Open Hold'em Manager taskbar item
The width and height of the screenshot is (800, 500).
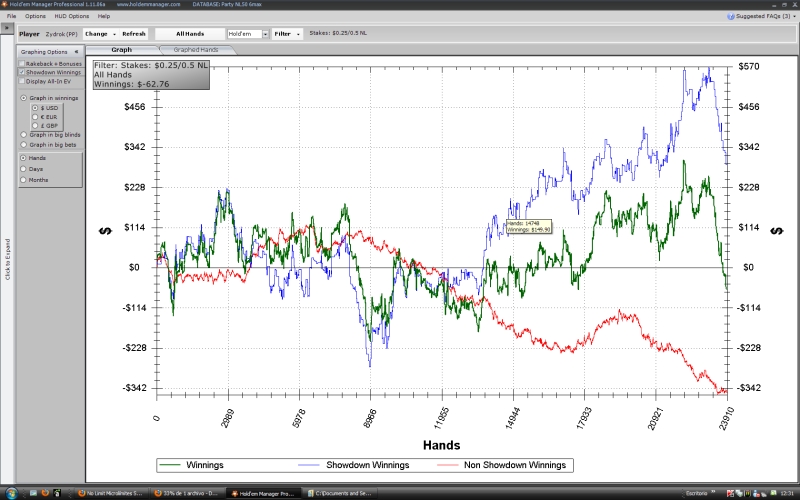tap(264, 493)
